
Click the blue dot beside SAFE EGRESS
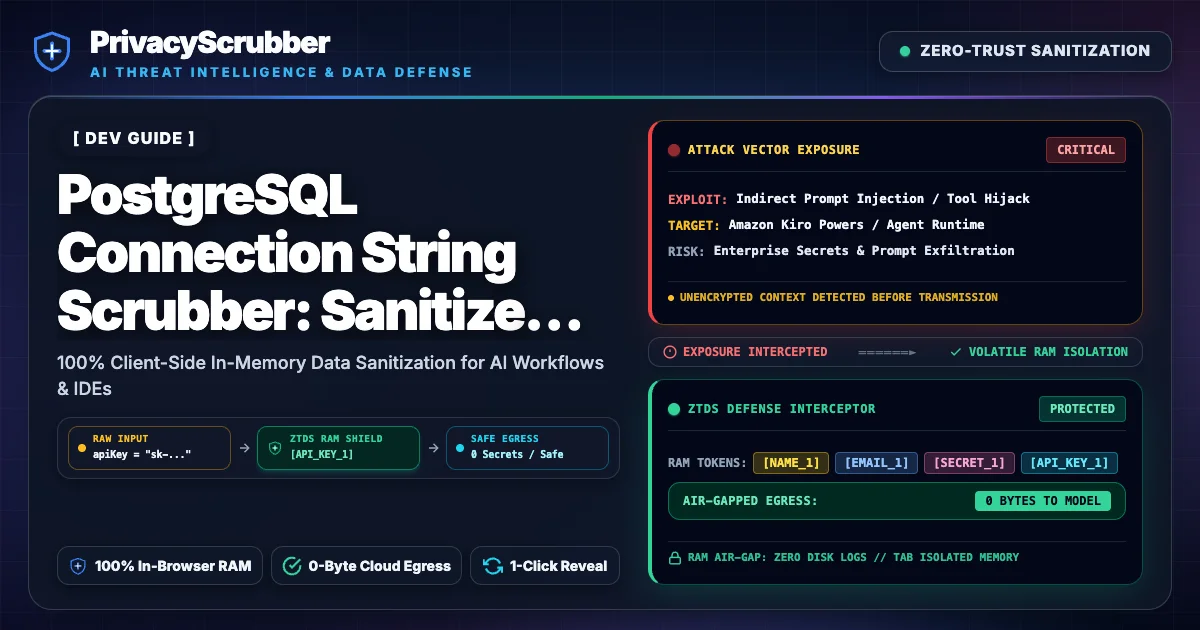click(x=459, y=448)
